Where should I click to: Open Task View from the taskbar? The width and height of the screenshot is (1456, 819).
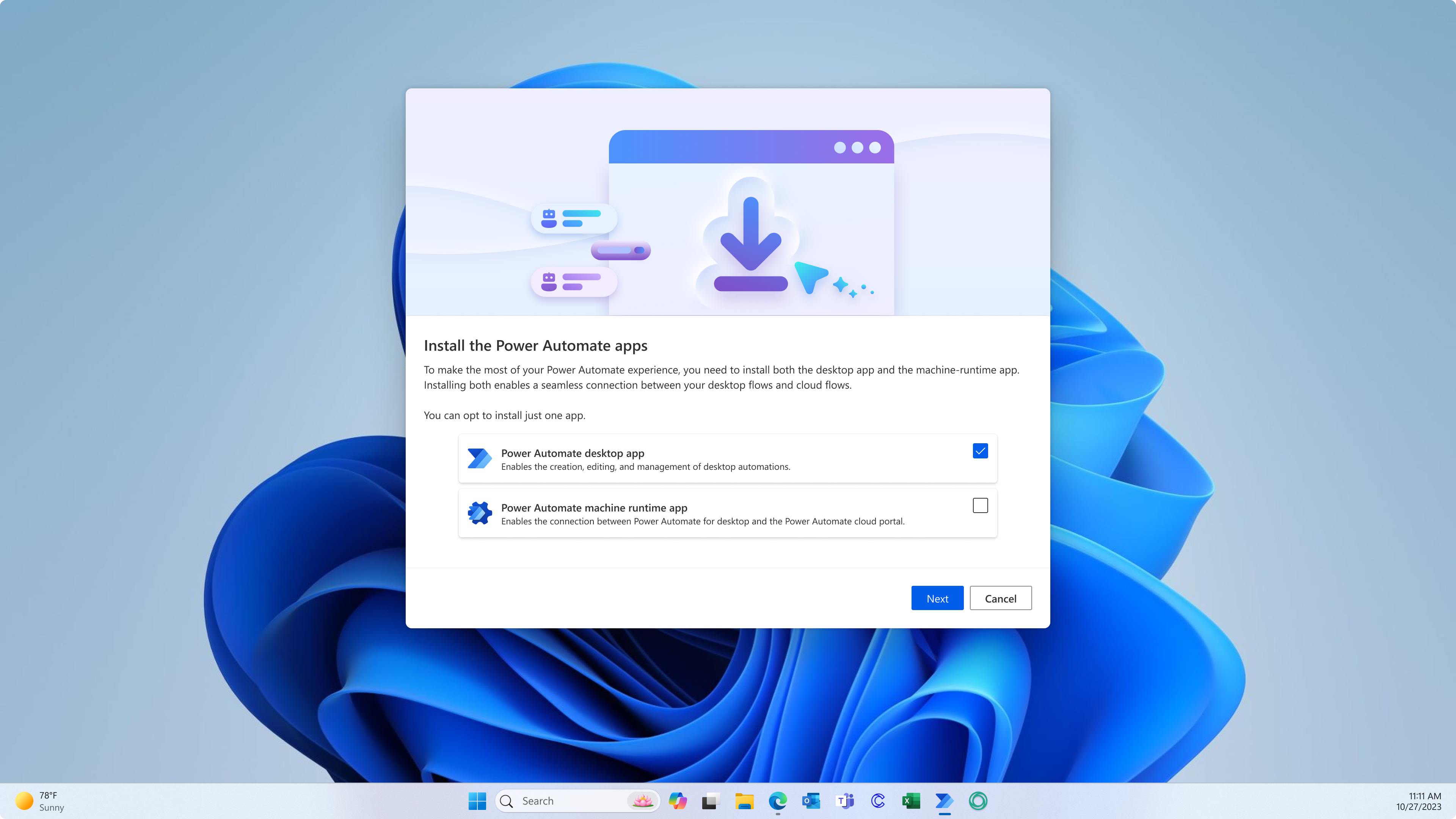[x=711, y=800]
